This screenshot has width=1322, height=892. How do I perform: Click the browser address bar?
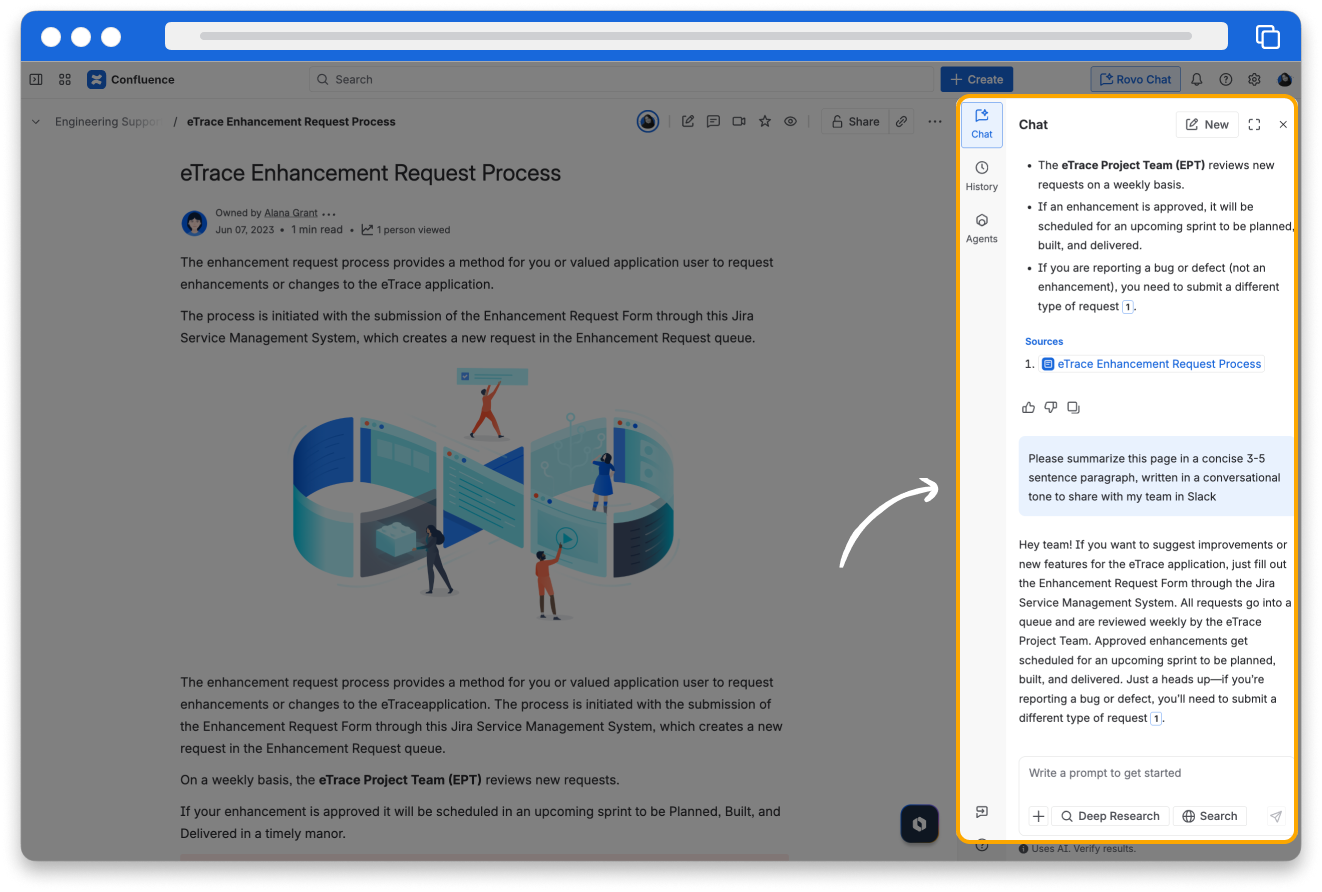696,36
